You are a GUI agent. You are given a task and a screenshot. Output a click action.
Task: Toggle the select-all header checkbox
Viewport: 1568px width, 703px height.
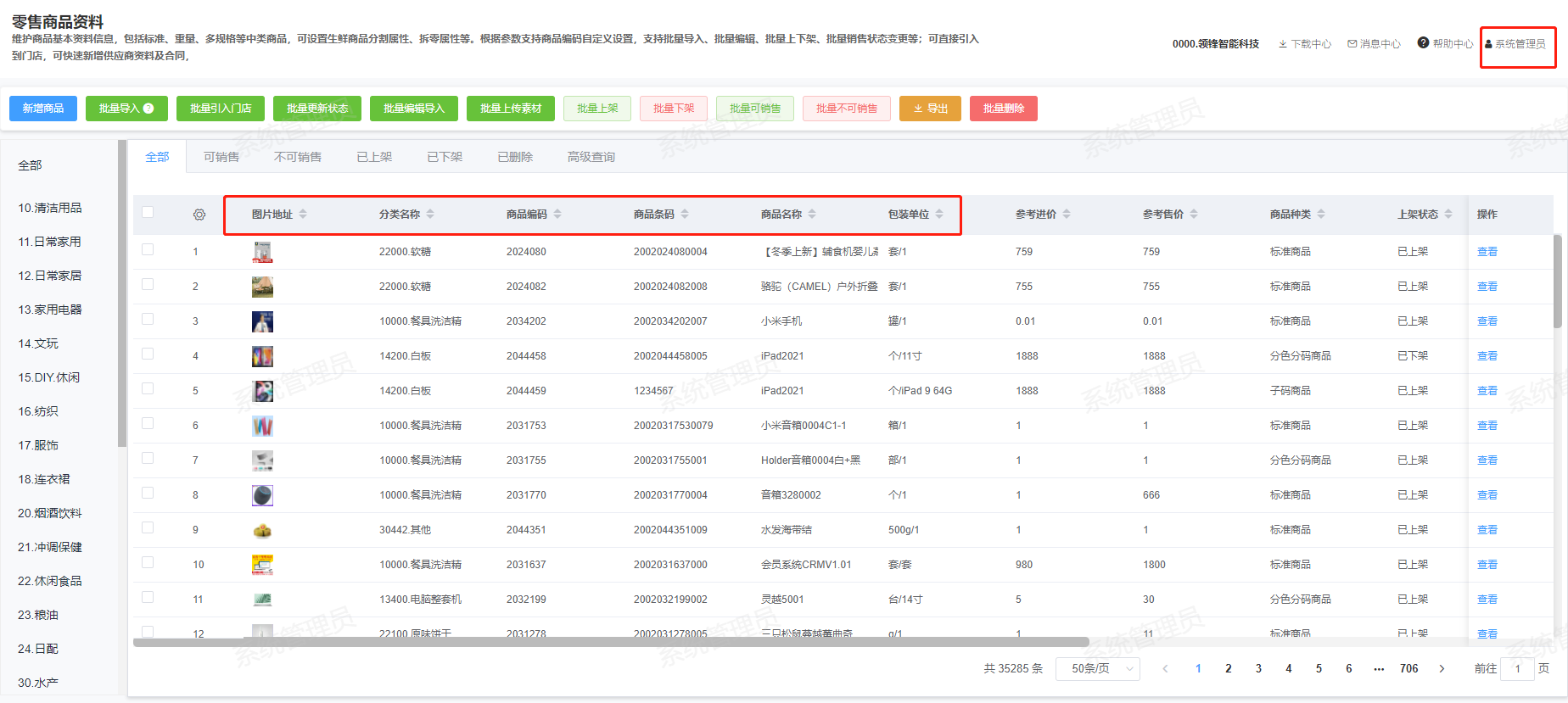point(148,213)
